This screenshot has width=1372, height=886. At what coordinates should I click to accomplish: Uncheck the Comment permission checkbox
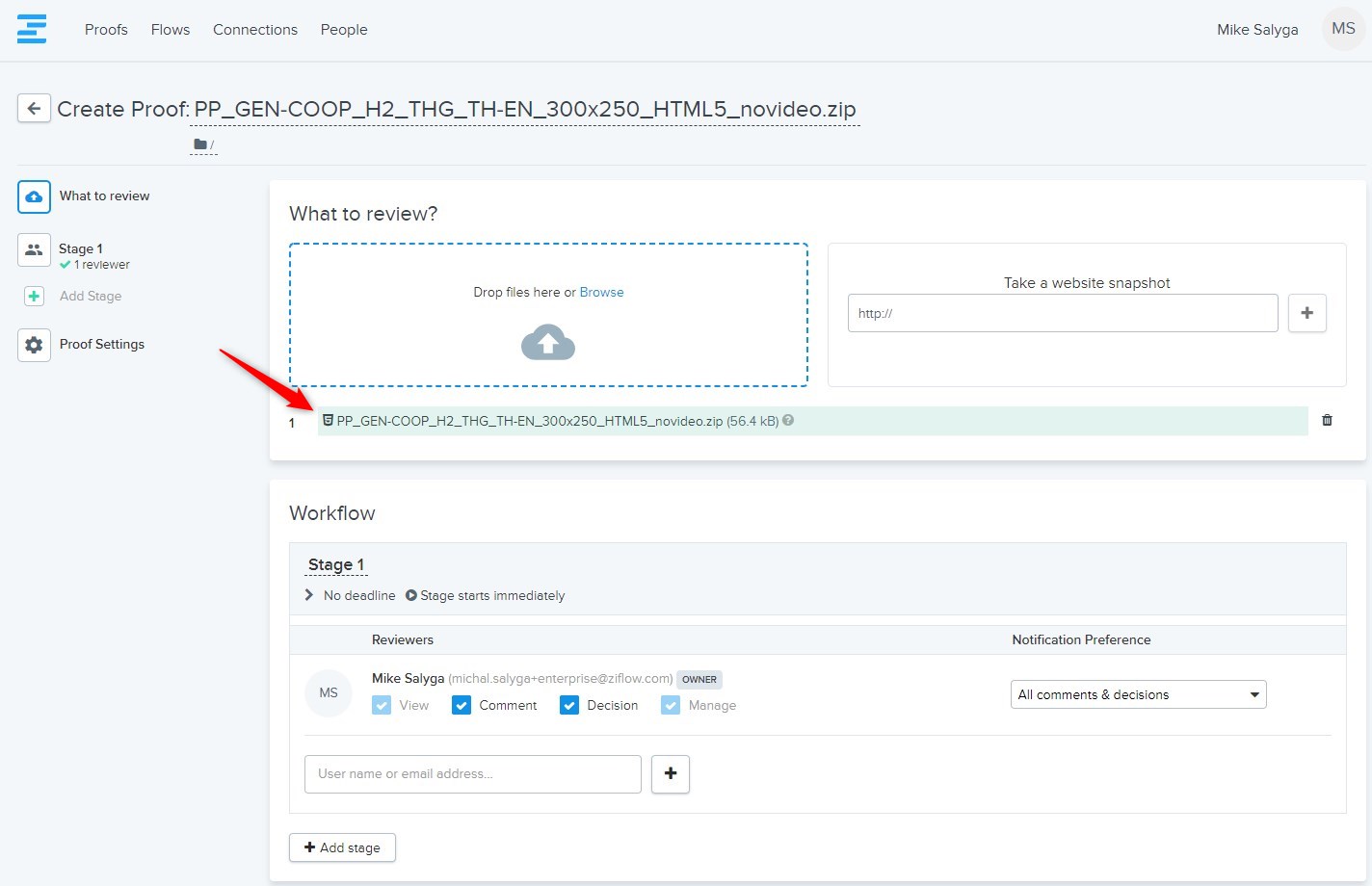462,705
